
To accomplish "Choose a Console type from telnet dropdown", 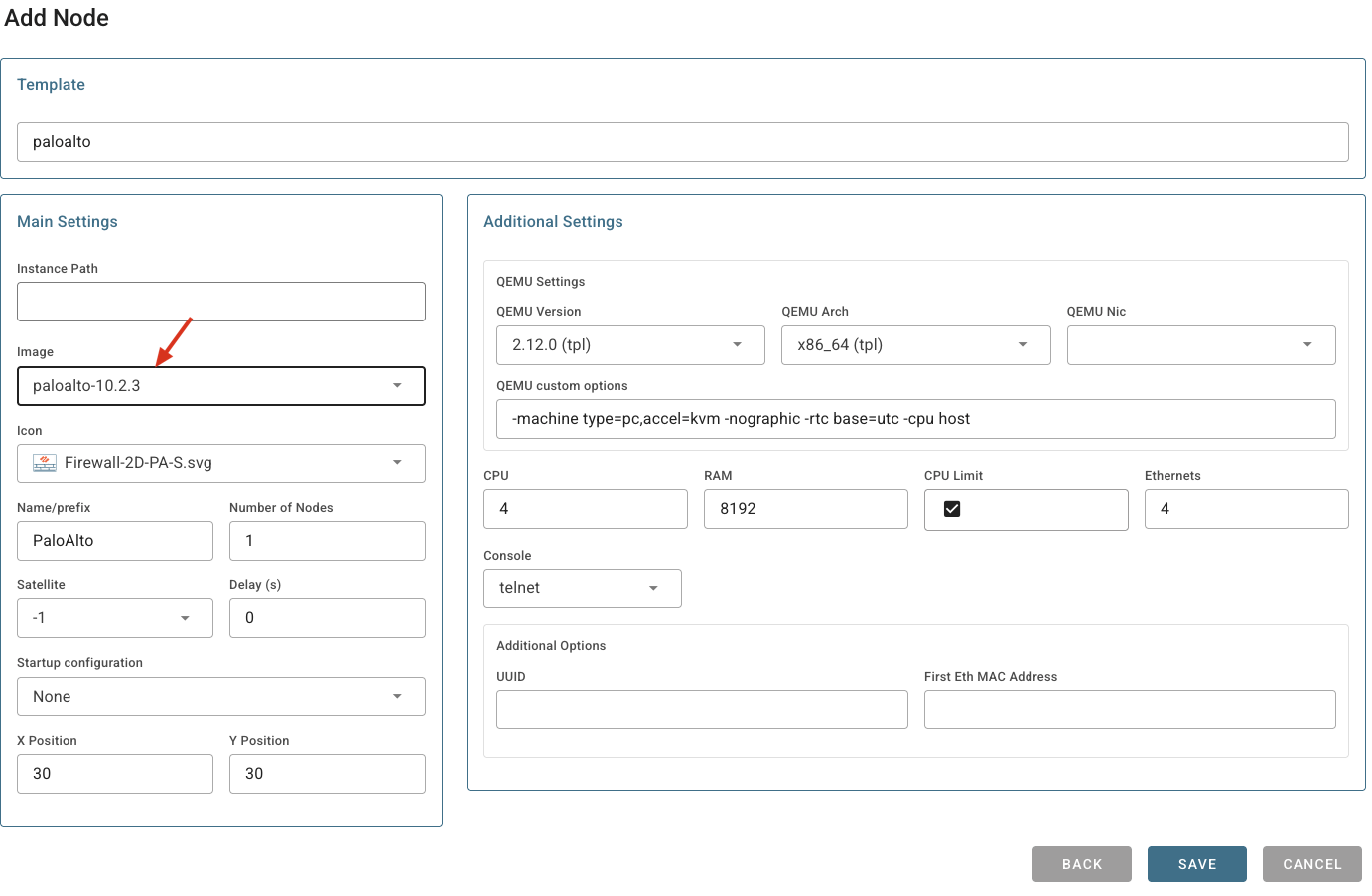I will click(582, 588).
